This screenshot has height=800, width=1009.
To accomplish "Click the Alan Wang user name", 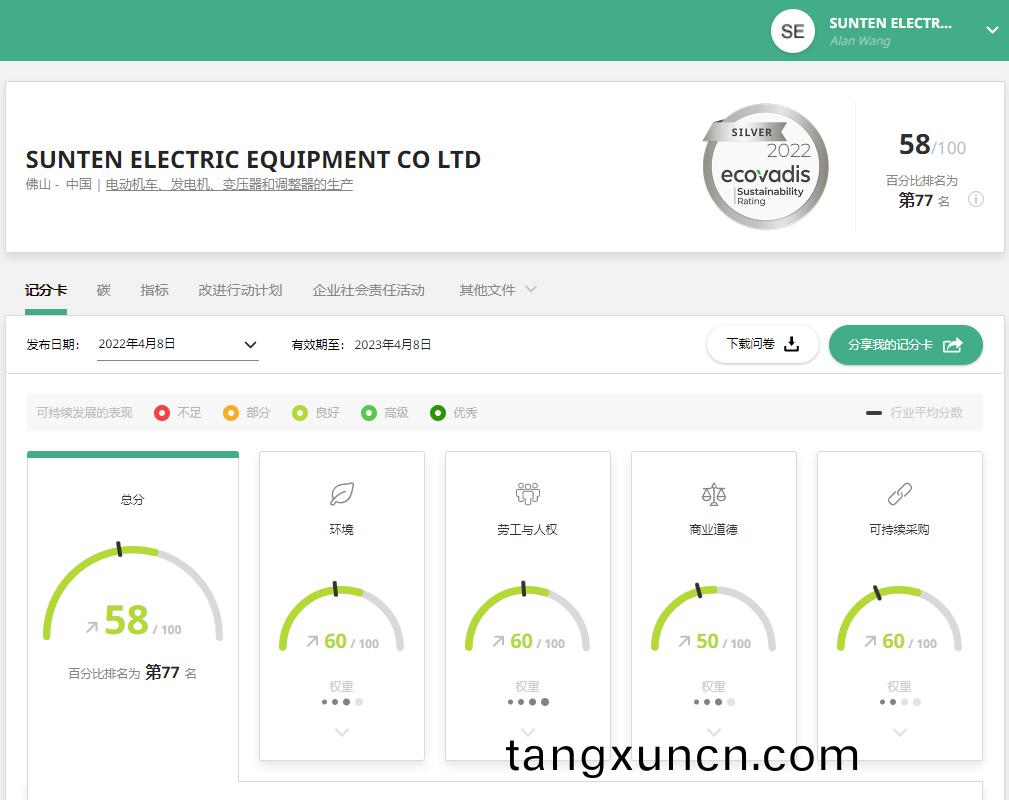I will click(860, 41).
